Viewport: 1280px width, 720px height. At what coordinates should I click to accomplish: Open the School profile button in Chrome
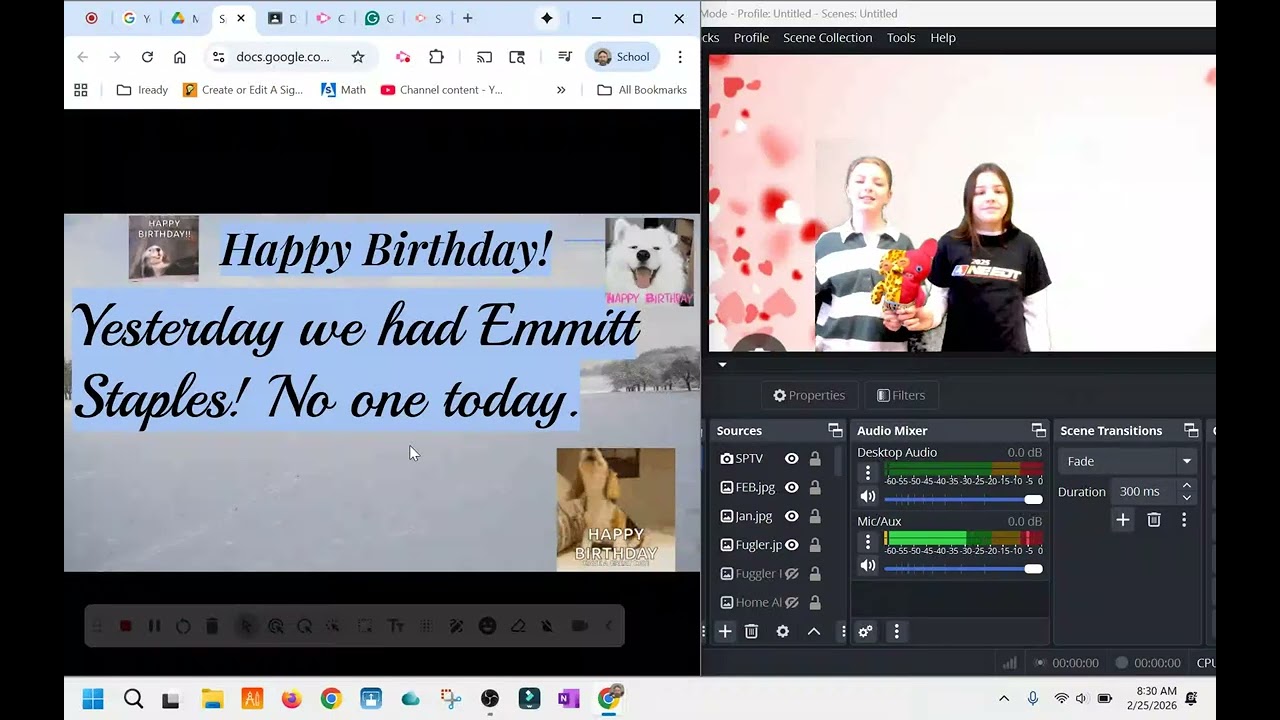pyautogui.click(x=622, y=57)
